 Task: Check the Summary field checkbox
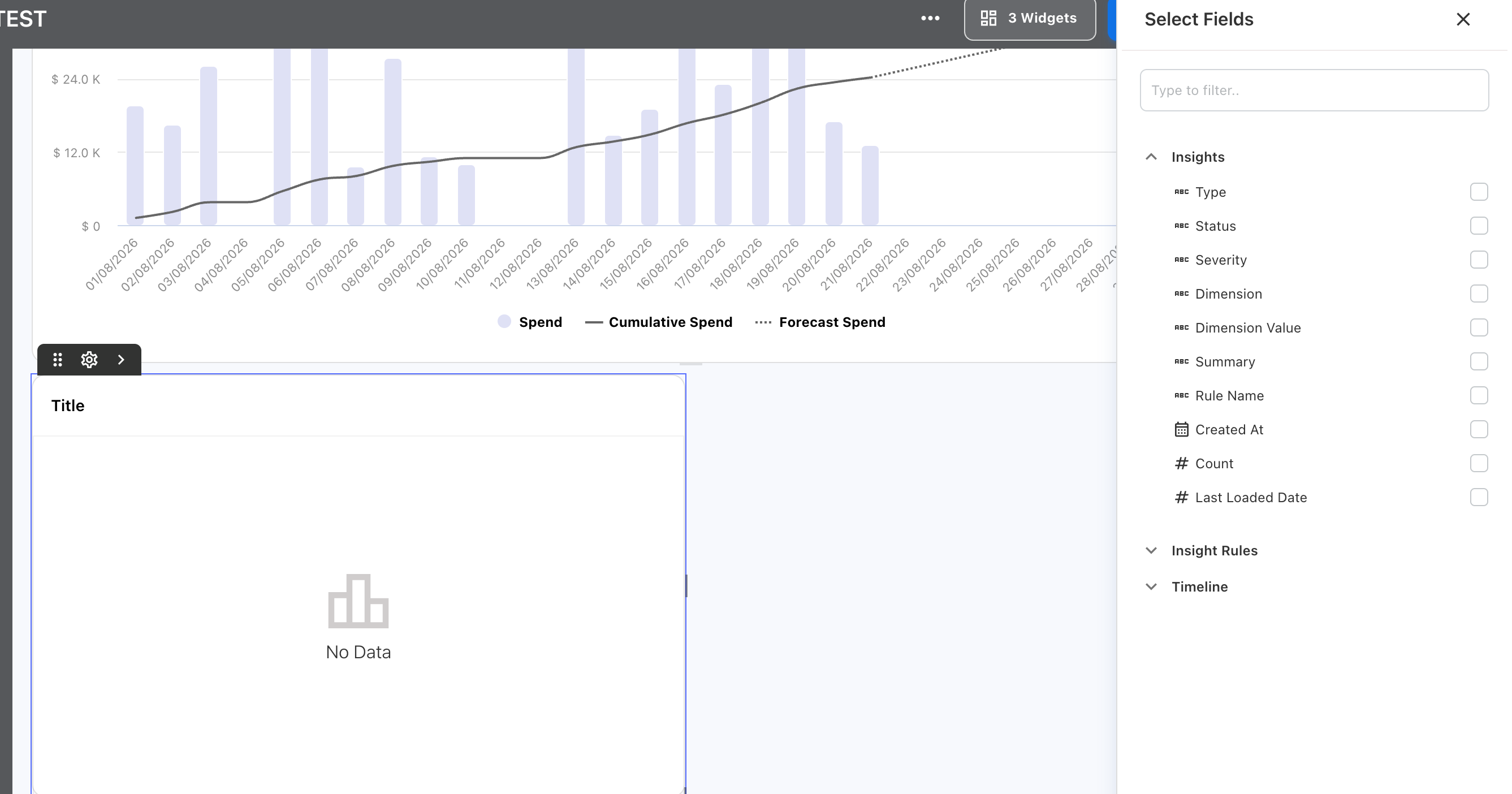coord(1479,361)
